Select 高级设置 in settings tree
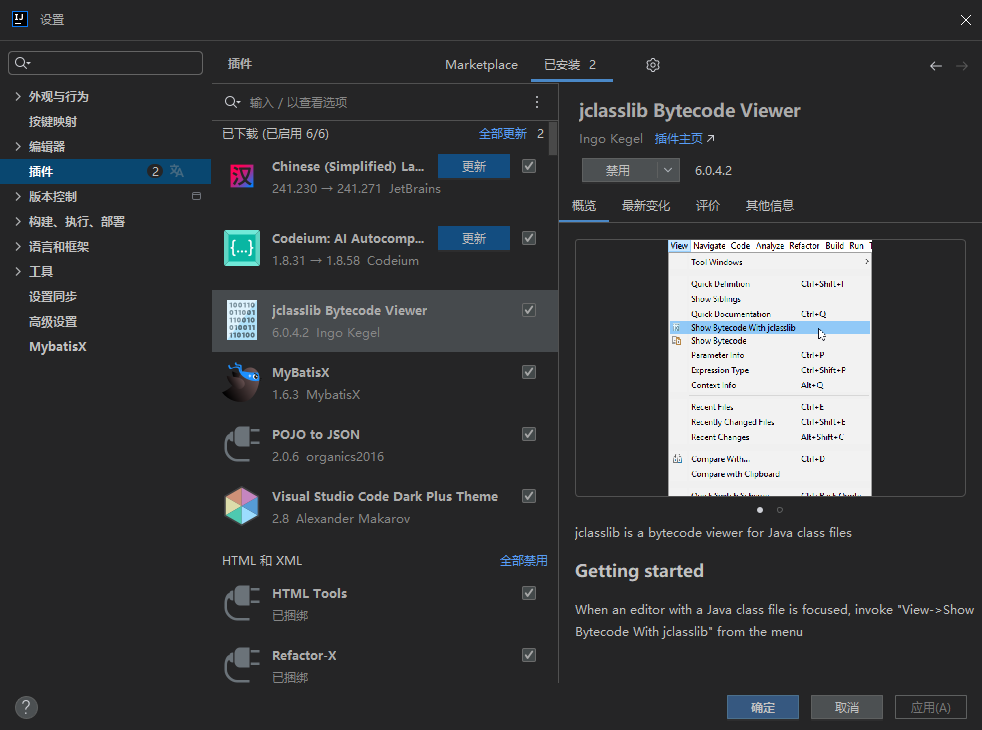The height and width of the screenshot is (730, 982). (x=53, y=322)
